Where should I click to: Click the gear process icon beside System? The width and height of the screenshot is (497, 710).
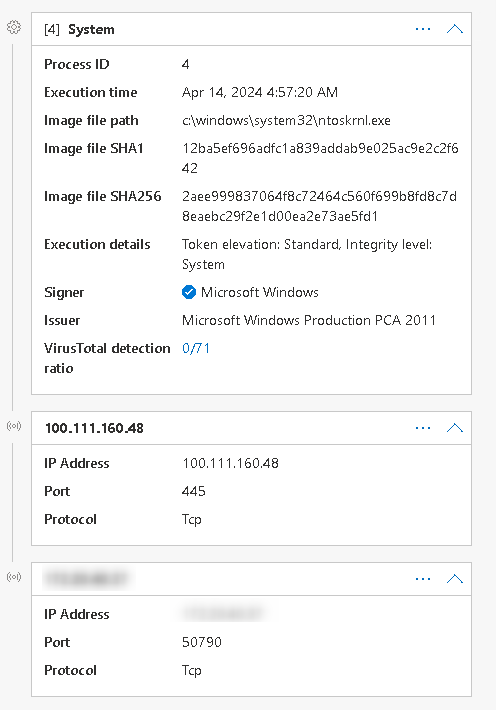[14, 28]
